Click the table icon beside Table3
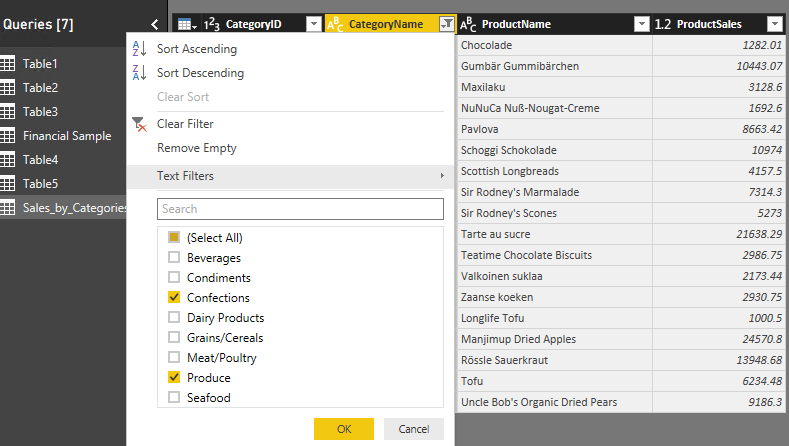Viewport: 789px width, 446px height. pos(8,112)
